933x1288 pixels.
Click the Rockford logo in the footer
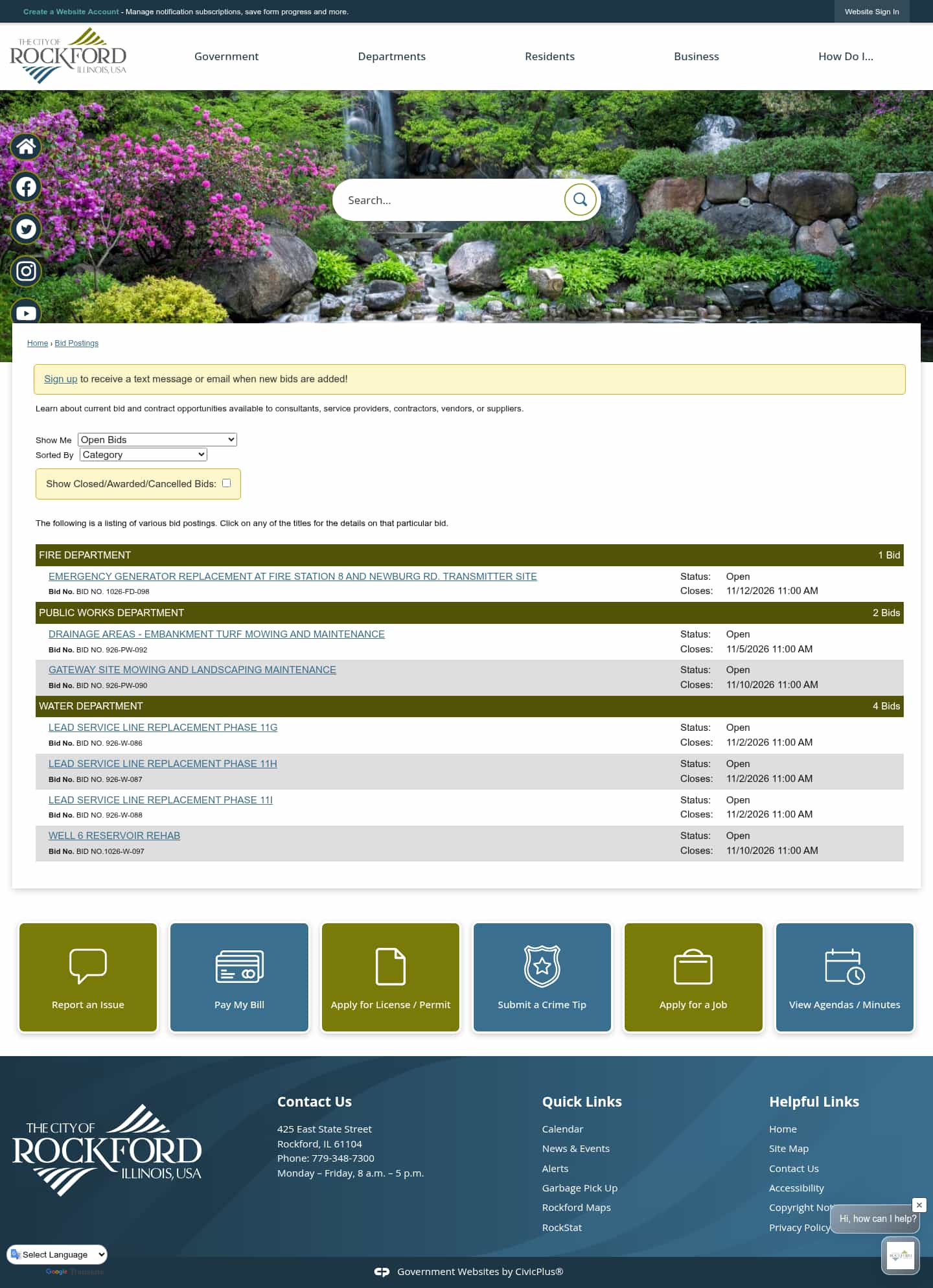107,1150
